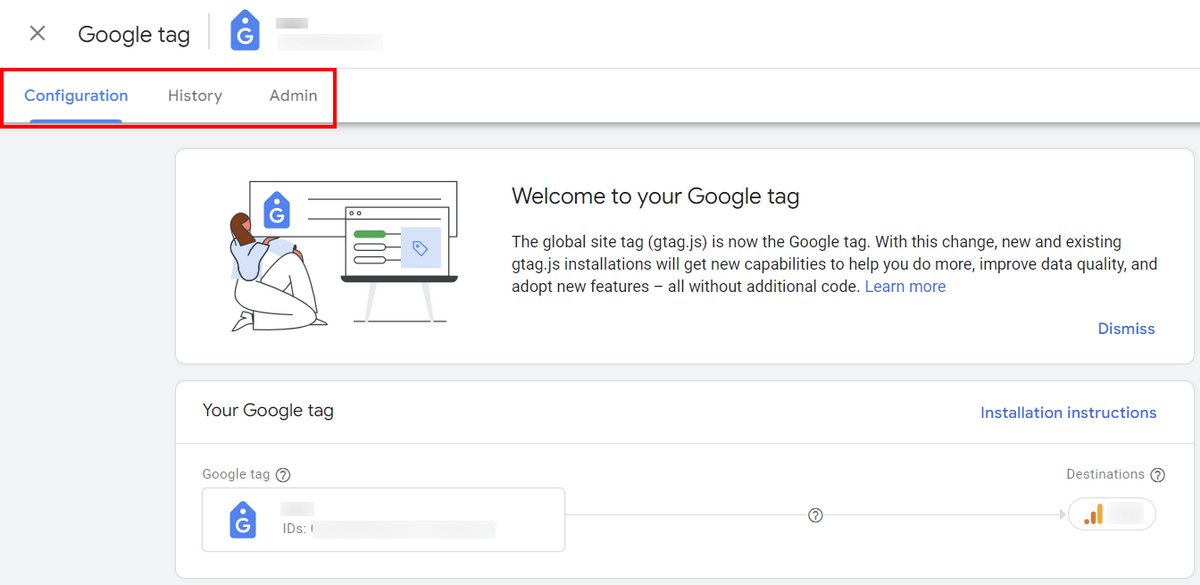Click the 'Welcome to your Google tag' heading
The width and height of the screenshot is (1200, 585).
click(x=655, y=196)
